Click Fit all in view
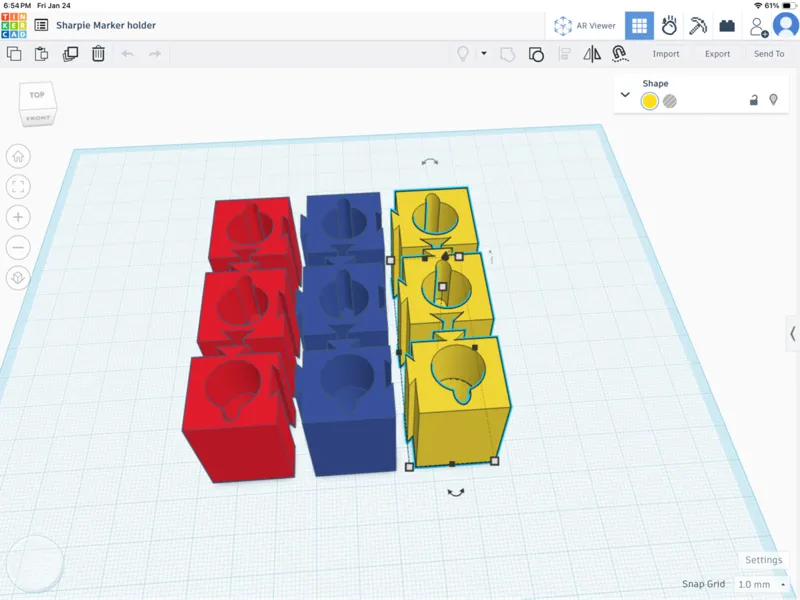This screenshot has height=600, width=800. 18,187
